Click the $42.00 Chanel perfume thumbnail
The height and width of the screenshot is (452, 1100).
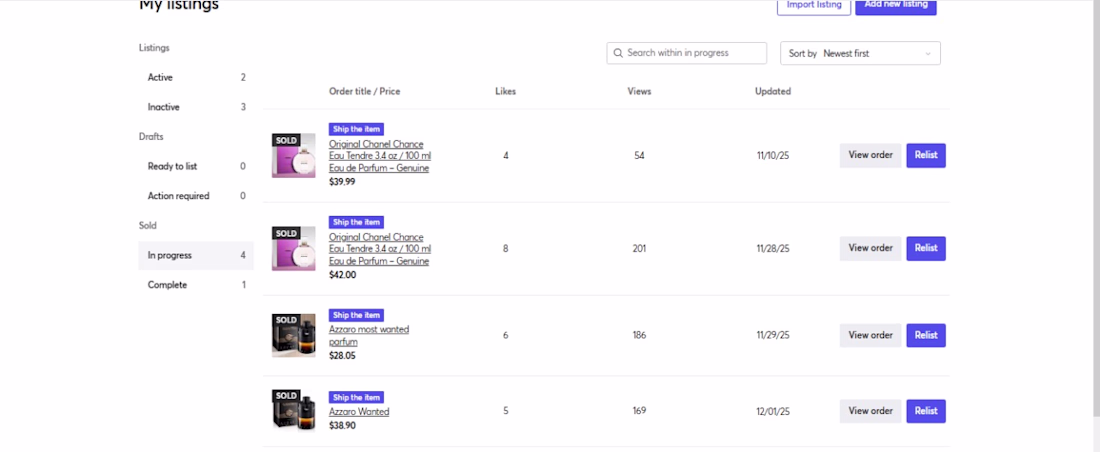pyautogui.click(x=293, y=248)
